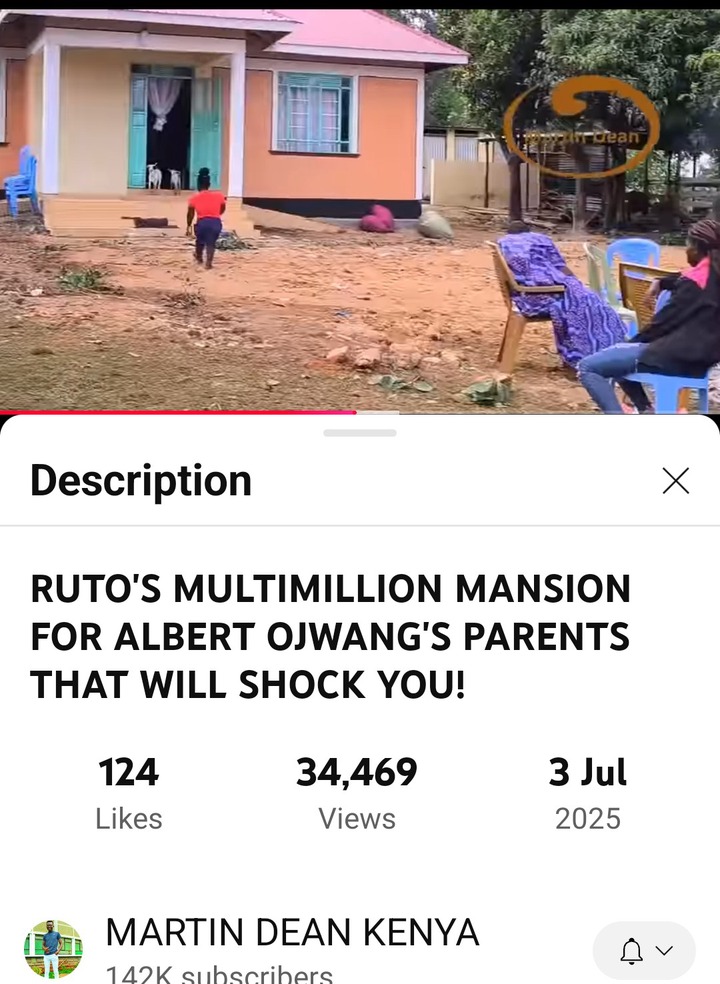The image size is (720, 984).
Task: Click the Martin Dean watermark logo in video
Action: (x=581, y=127)
